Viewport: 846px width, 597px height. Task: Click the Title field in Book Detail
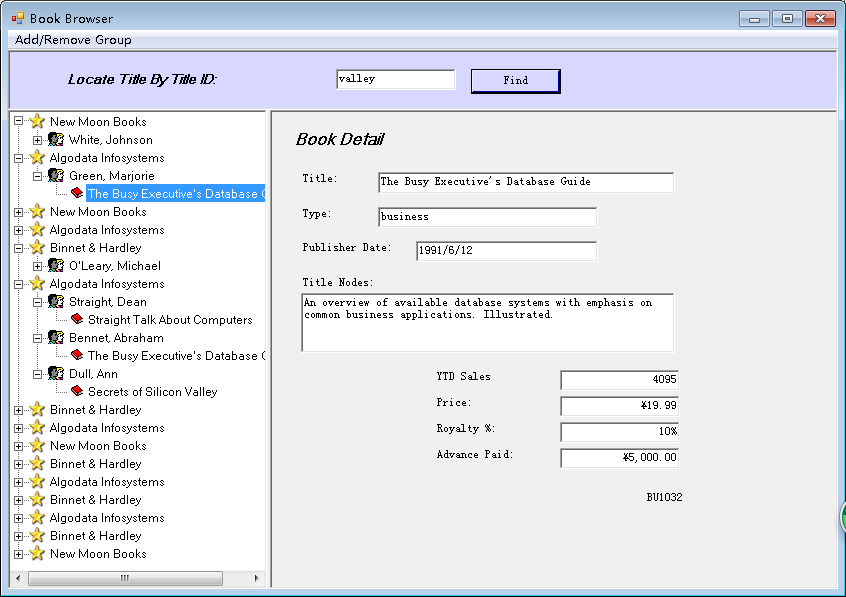526,182
